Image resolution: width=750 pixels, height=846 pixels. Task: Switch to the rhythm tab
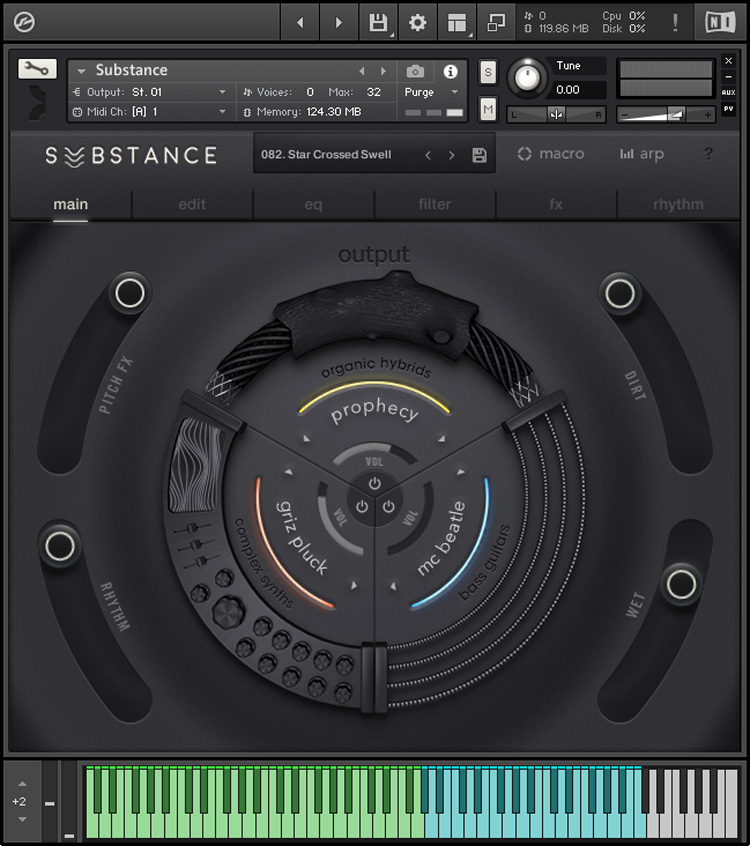pyautogui.click(x=678, y=204)
